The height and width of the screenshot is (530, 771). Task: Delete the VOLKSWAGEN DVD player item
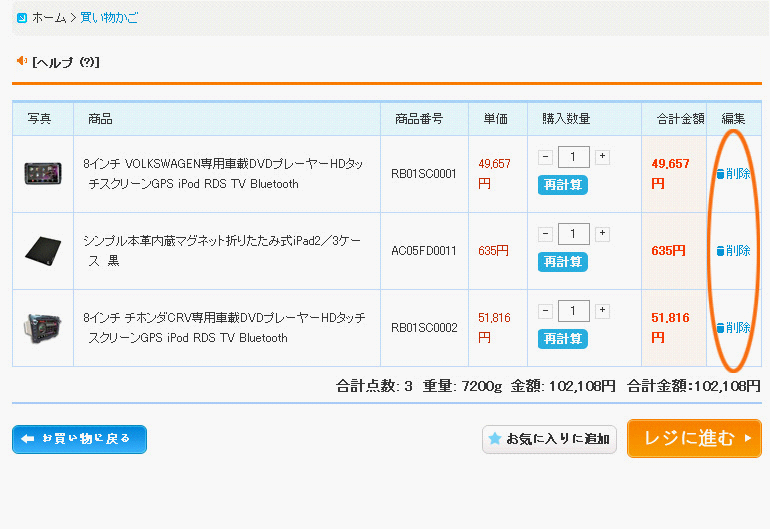[733, 174]
